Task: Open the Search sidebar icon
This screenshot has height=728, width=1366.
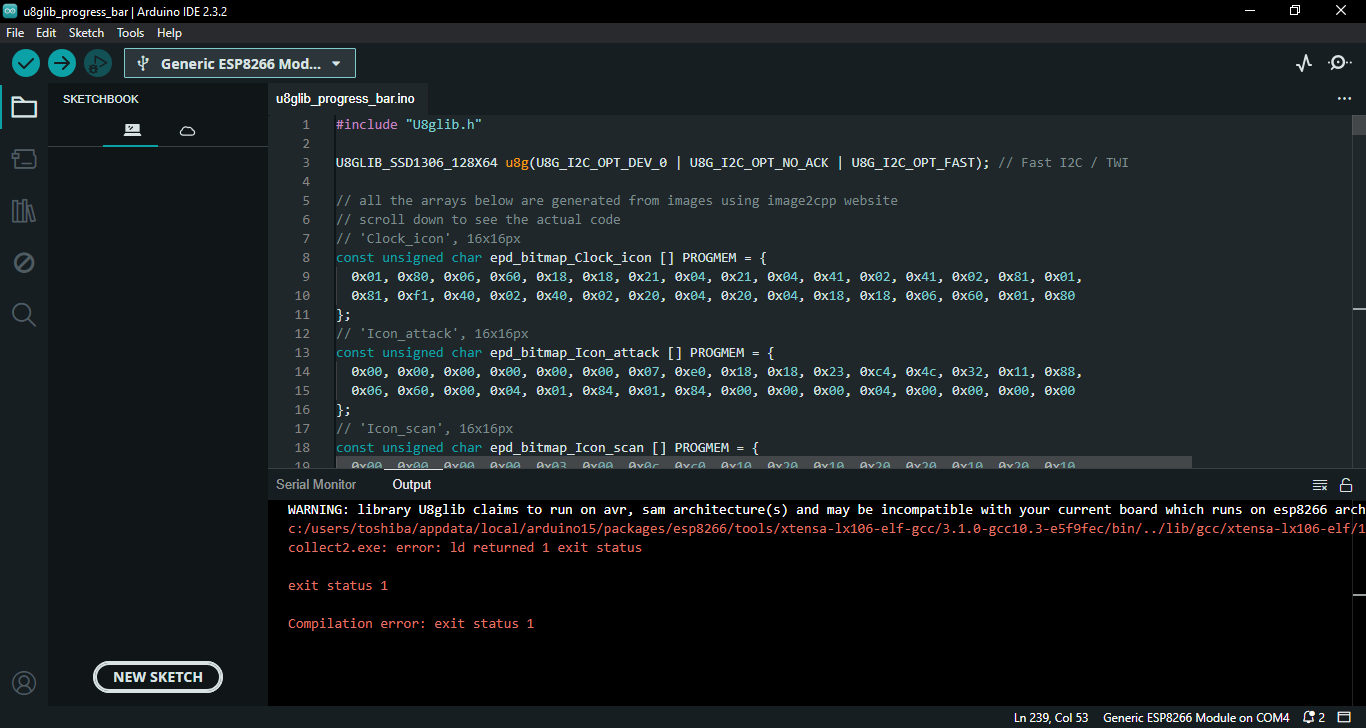Action: [x=24, y=315]
